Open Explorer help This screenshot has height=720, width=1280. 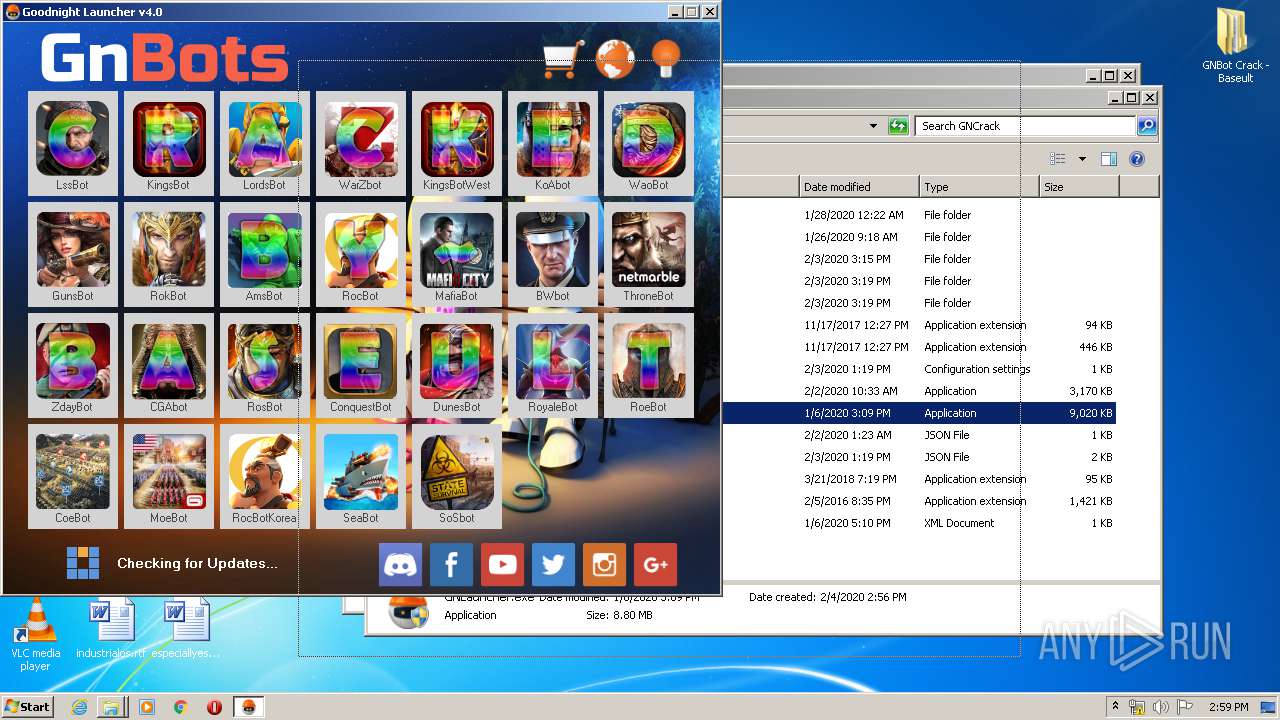(1137, 159)
